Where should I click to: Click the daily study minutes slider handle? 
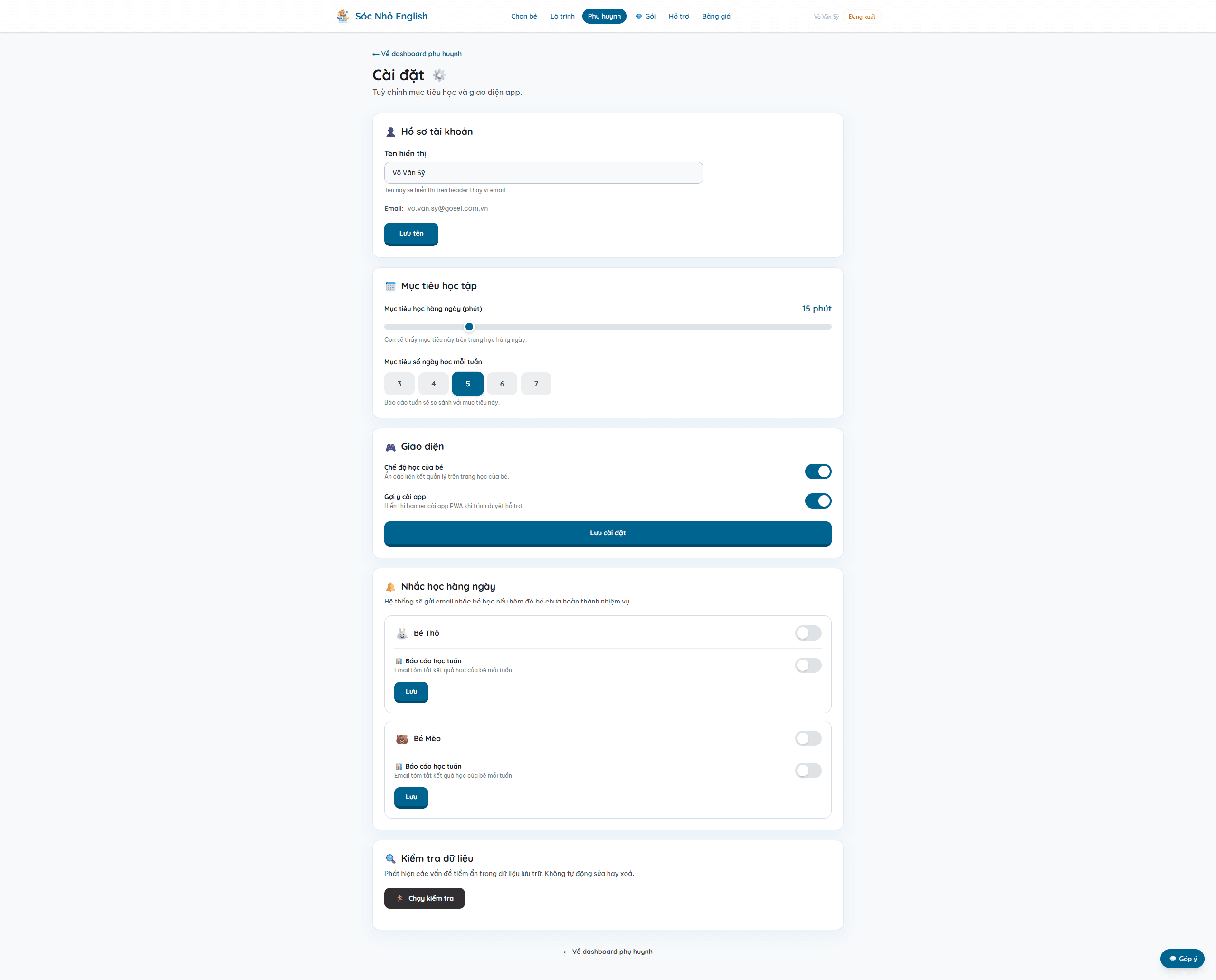[469, 327]
